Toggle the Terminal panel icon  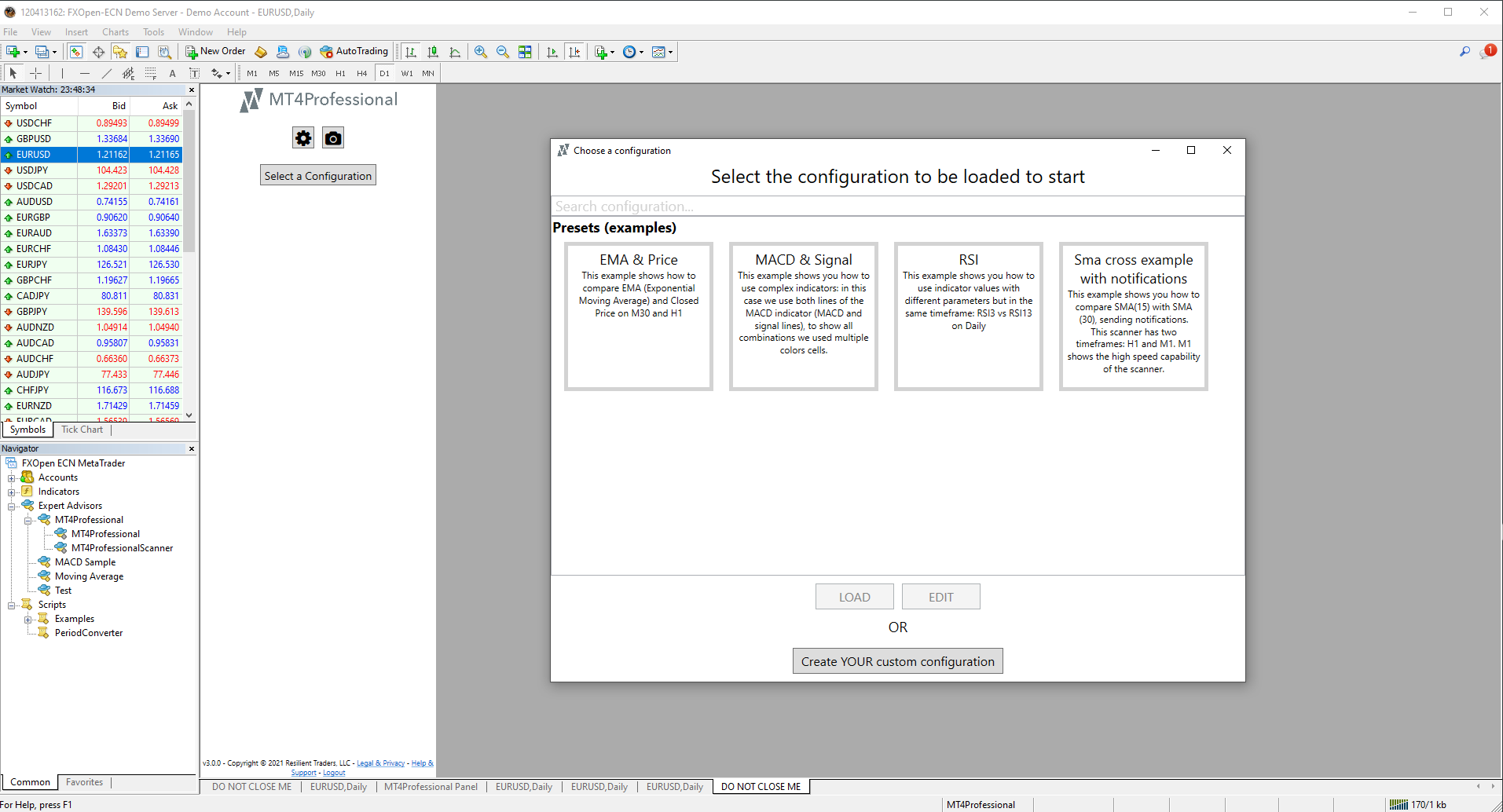click(142, 52)
